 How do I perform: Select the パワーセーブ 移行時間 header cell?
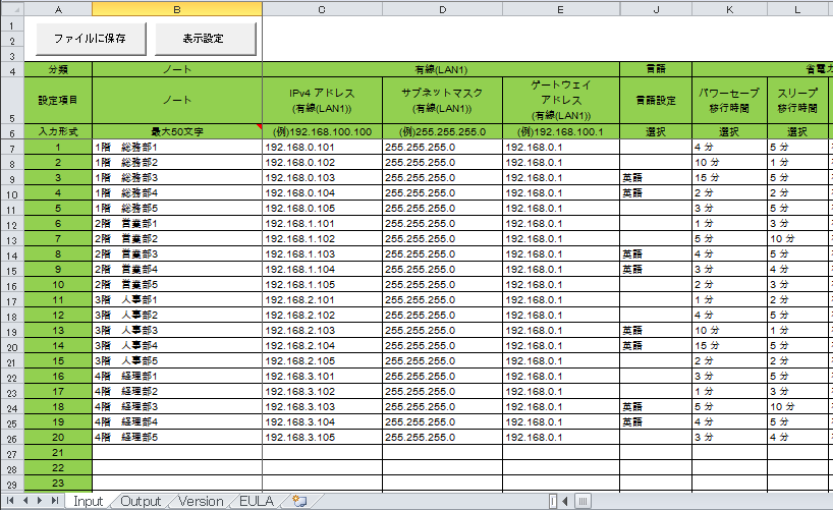[x=729, y=100]
